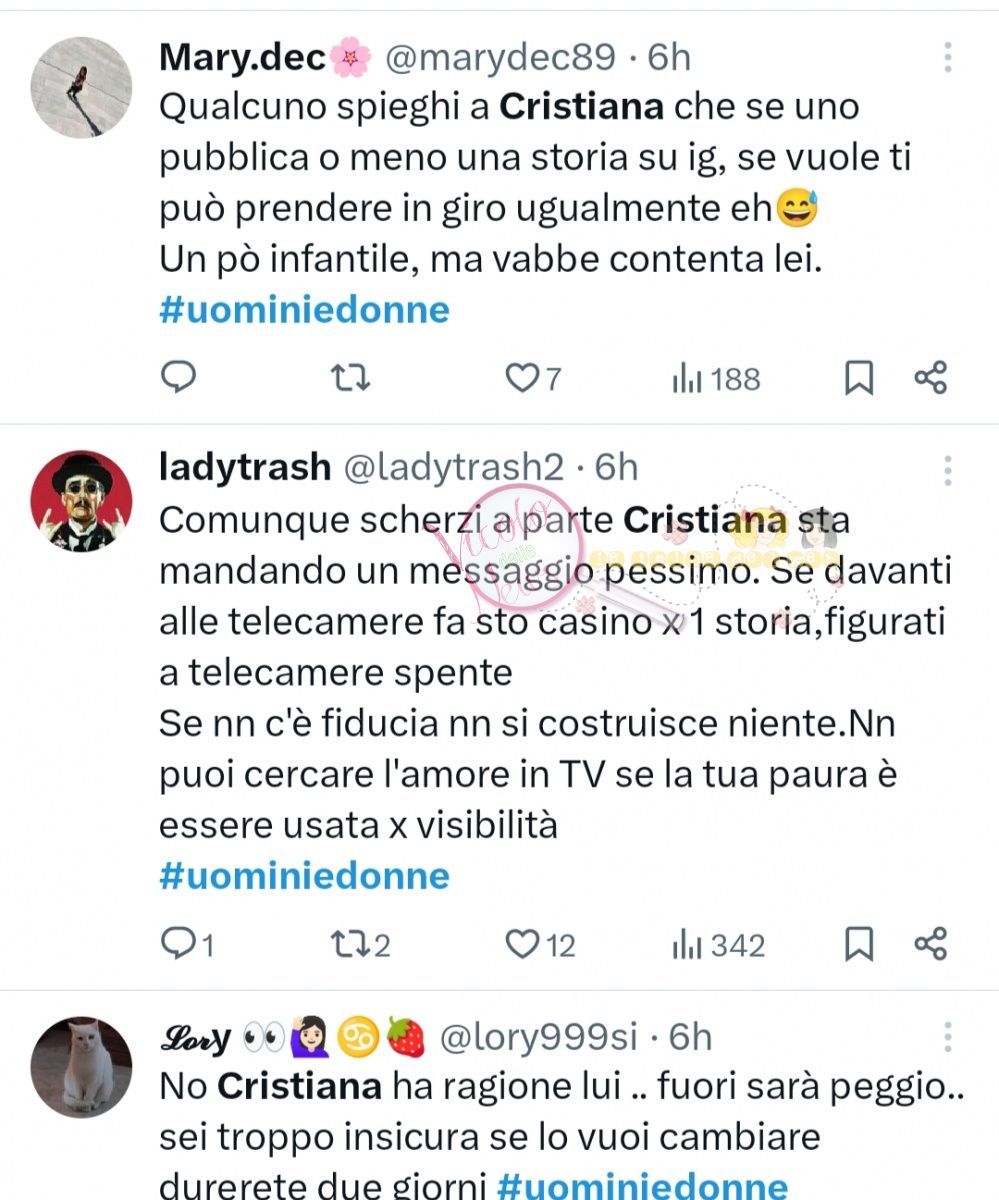This screenshot has height=1200, width=999.
Task: View Lory's white cat avatar
Action: (x=82, y=1066)
